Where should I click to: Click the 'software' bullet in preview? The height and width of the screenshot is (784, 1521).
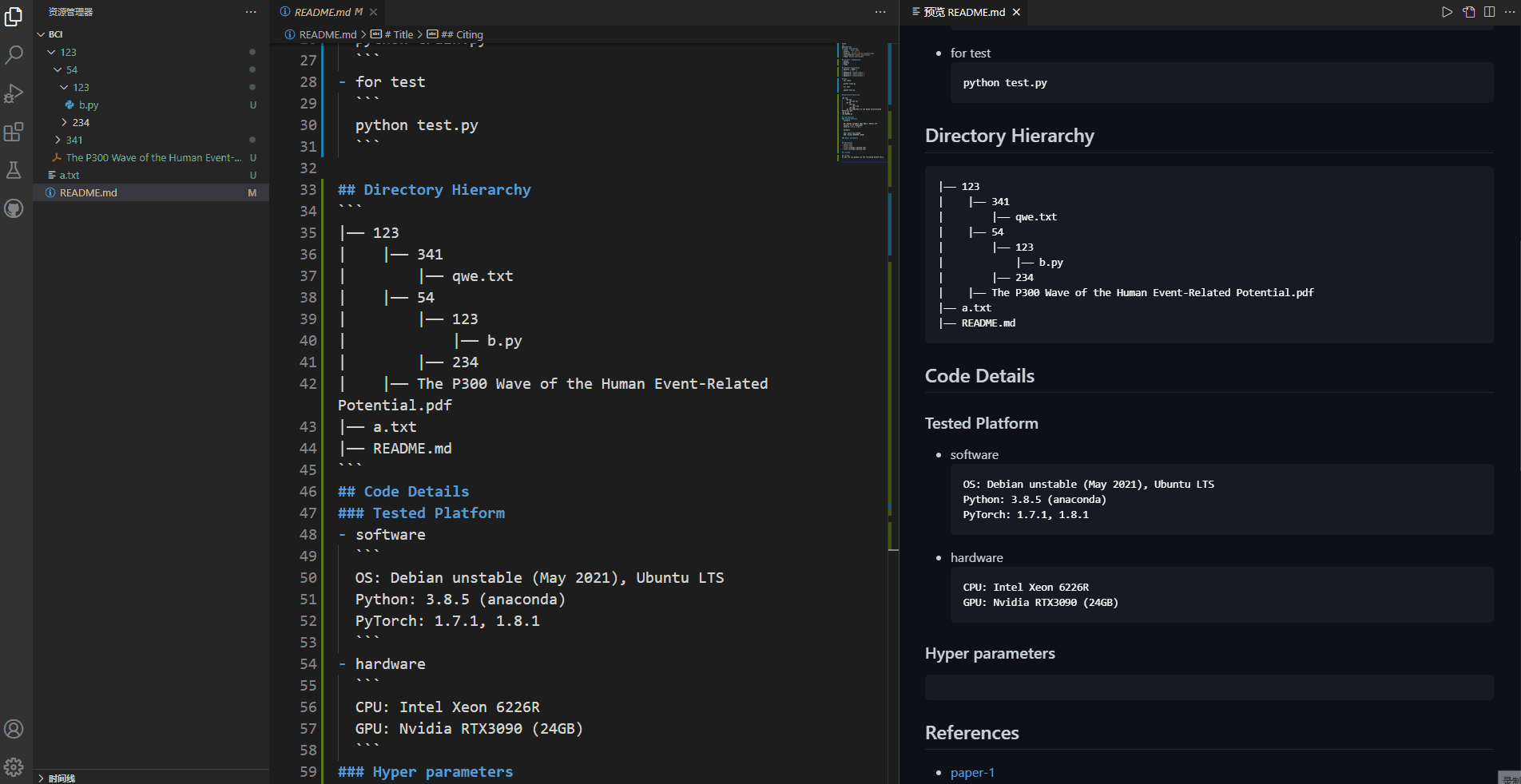pyautogui.click(x=974, y=454)
